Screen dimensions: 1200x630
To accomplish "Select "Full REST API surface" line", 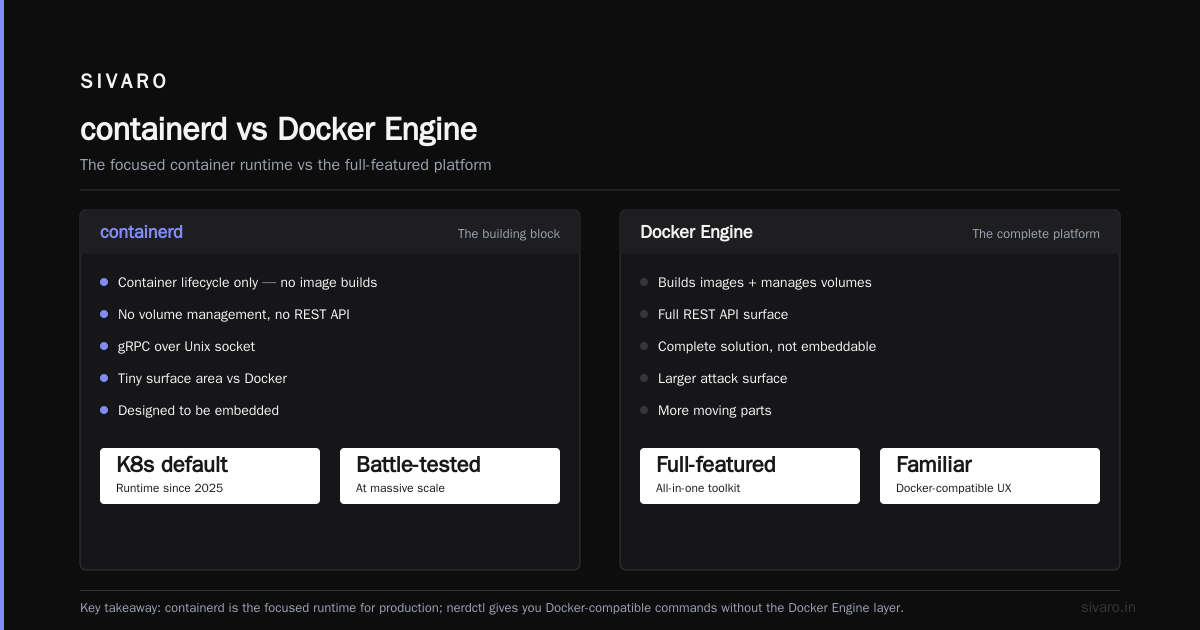I will [x=723, y=314].
